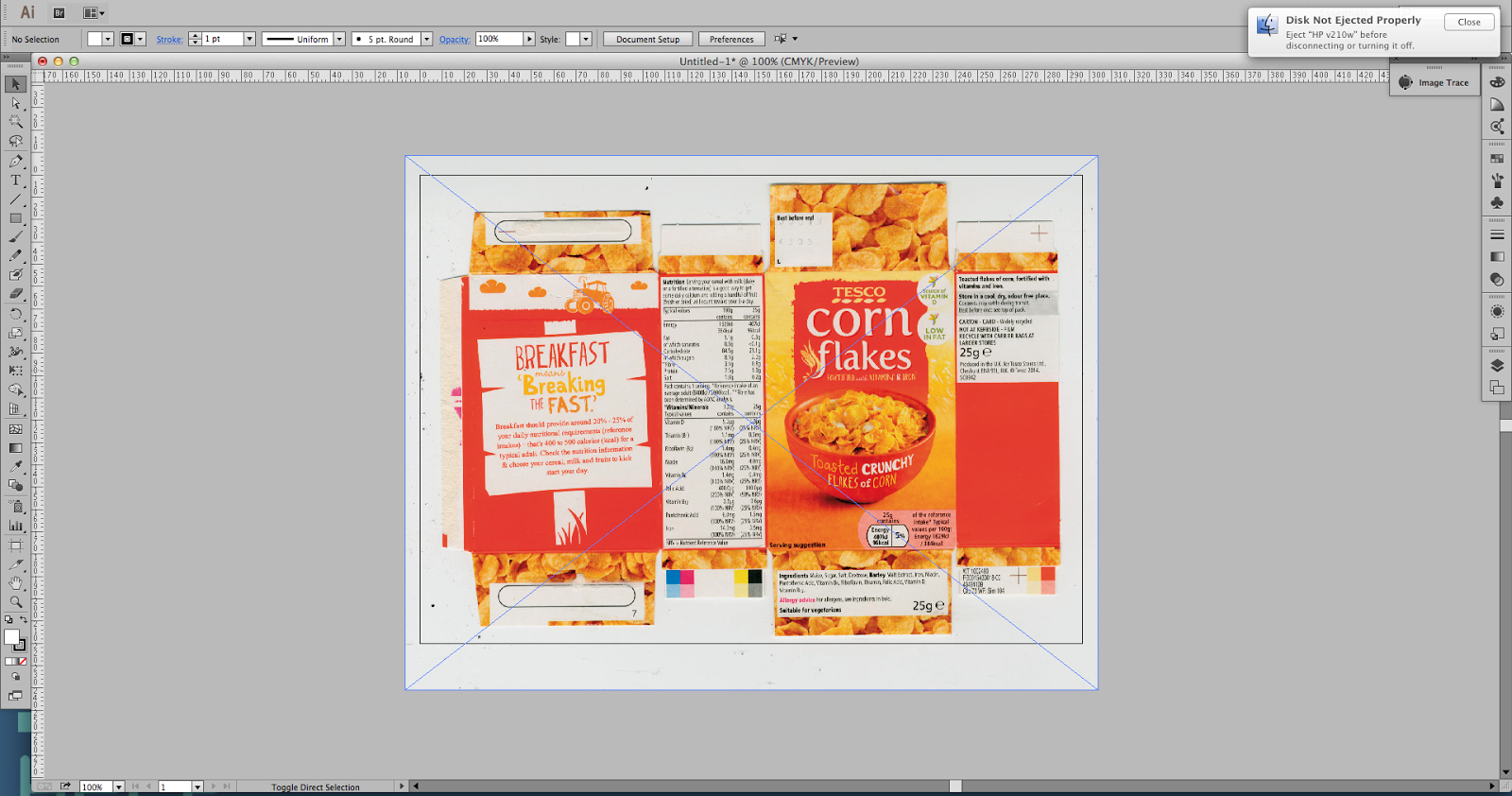Click the Stroke panel link
The width and height of the screenshot is (1512, 796).
click(x=169, y=40)
